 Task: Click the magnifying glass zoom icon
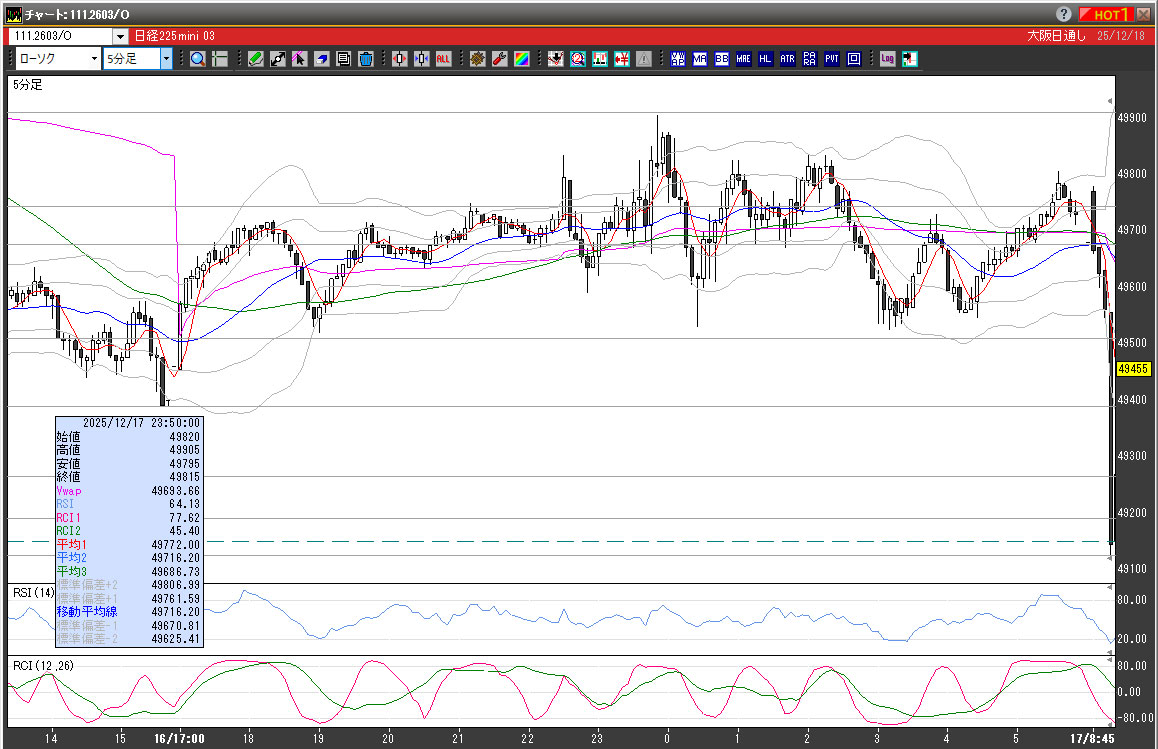click(198, 59)
